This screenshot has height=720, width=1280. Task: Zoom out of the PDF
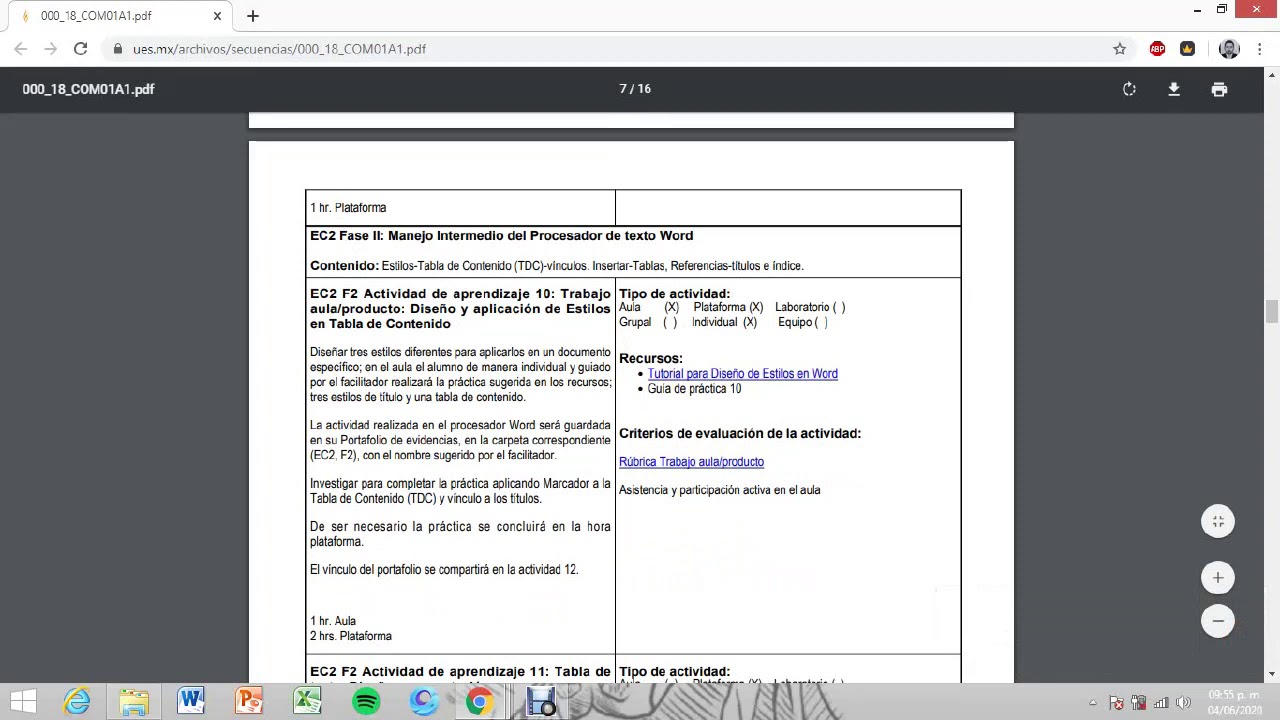[x=1218, y=621]
